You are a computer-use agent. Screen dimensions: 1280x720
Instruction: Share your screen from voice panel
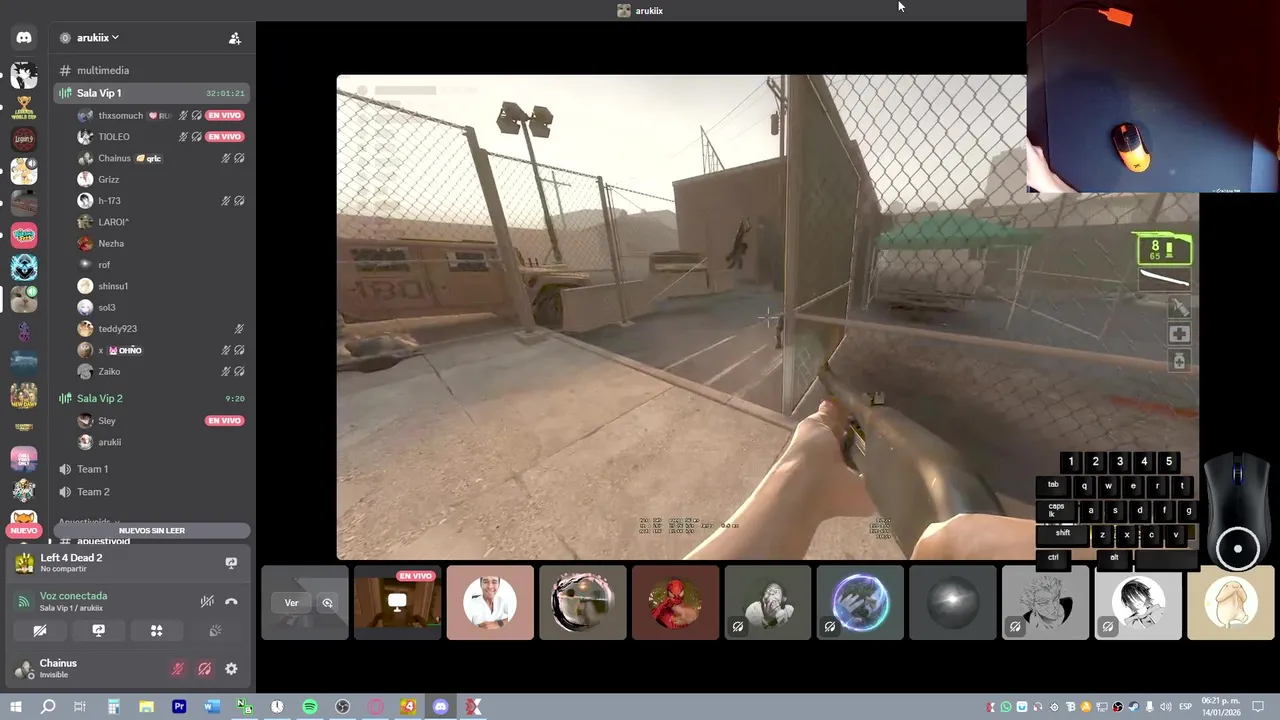click(x=98, y=631)
